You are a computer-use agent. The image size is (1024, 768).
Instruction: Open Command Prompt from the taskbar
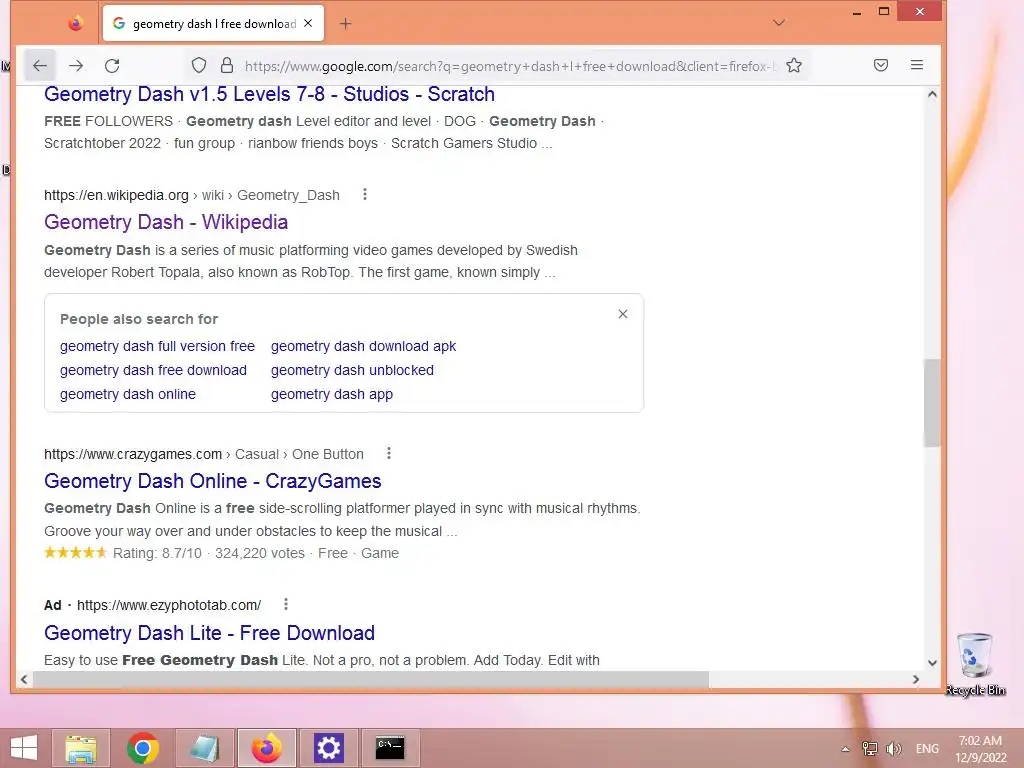390,748
